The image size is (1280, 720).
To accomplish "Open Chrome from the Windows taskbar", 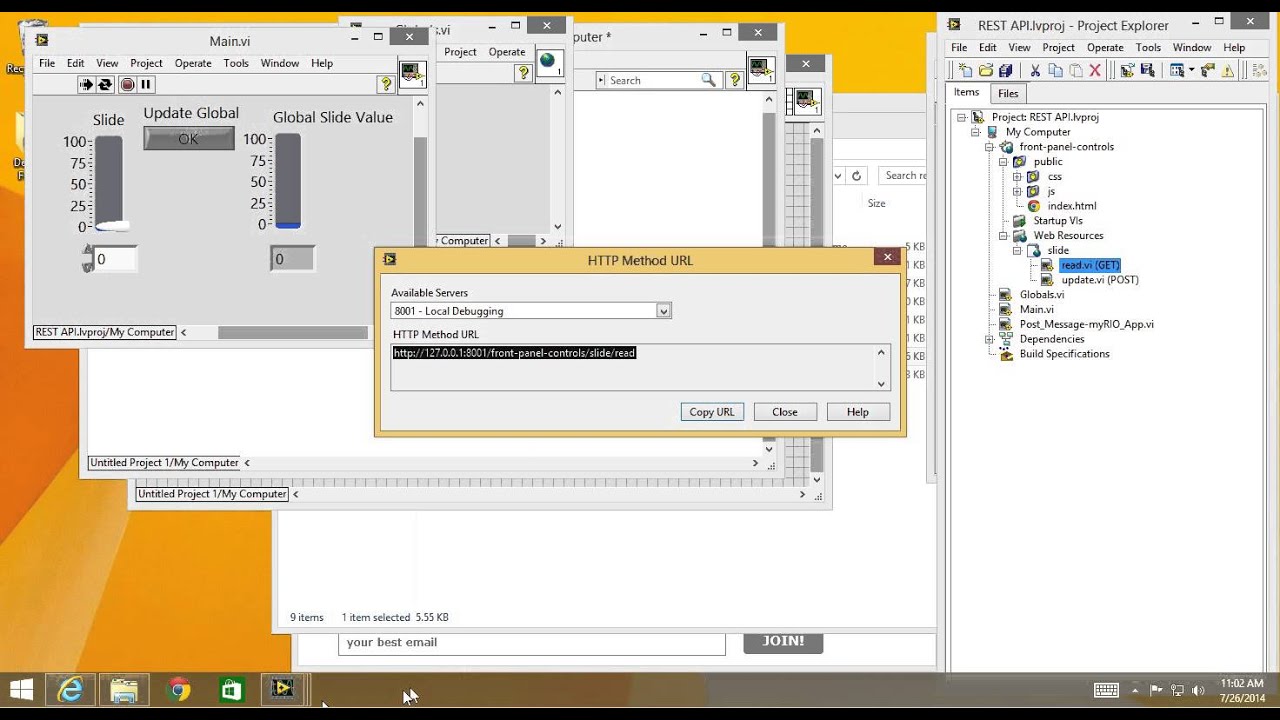I will point(179,689).
